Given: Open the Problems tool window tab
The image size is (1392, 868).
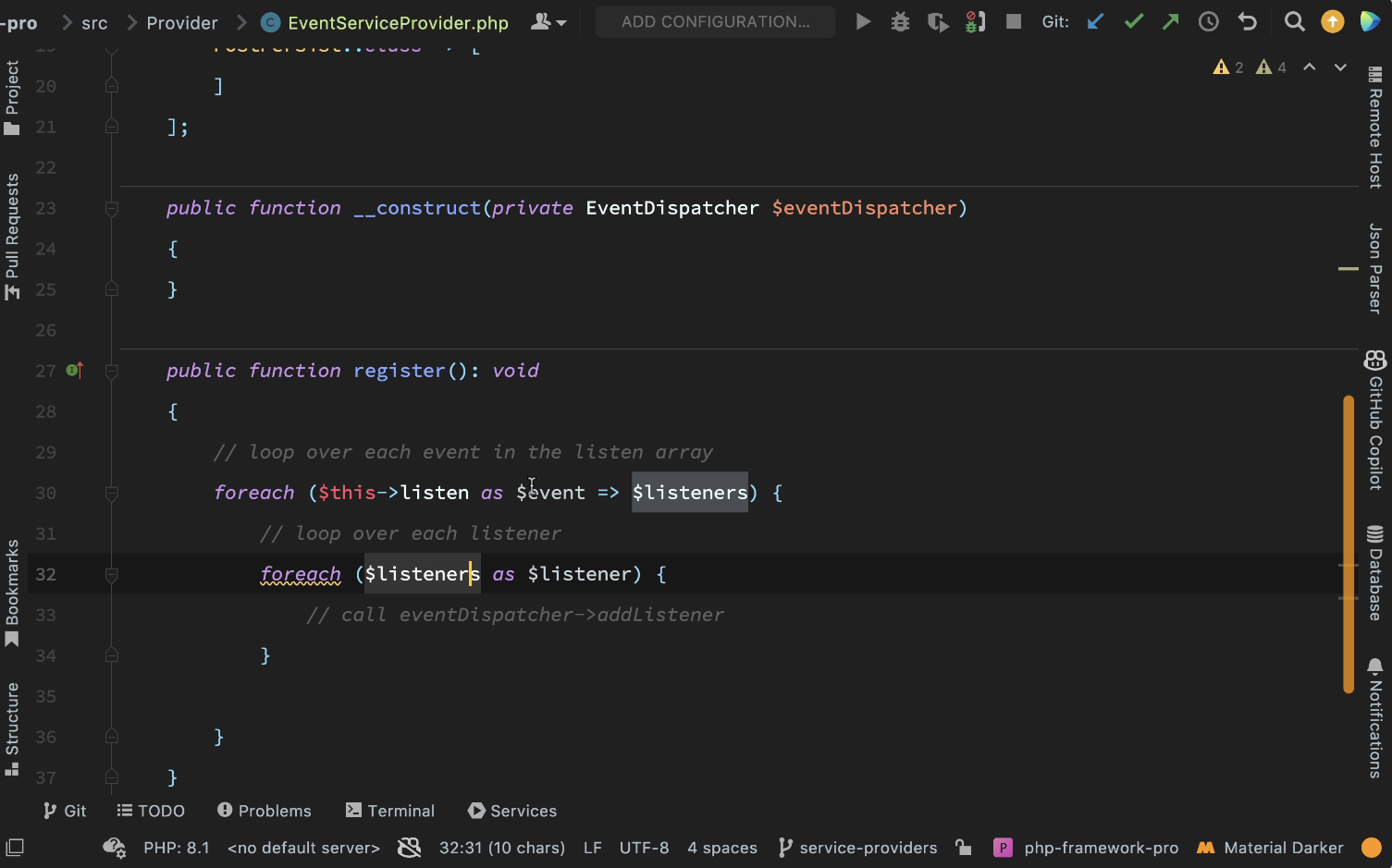Looking at the screenshot, I should (265, 811).
